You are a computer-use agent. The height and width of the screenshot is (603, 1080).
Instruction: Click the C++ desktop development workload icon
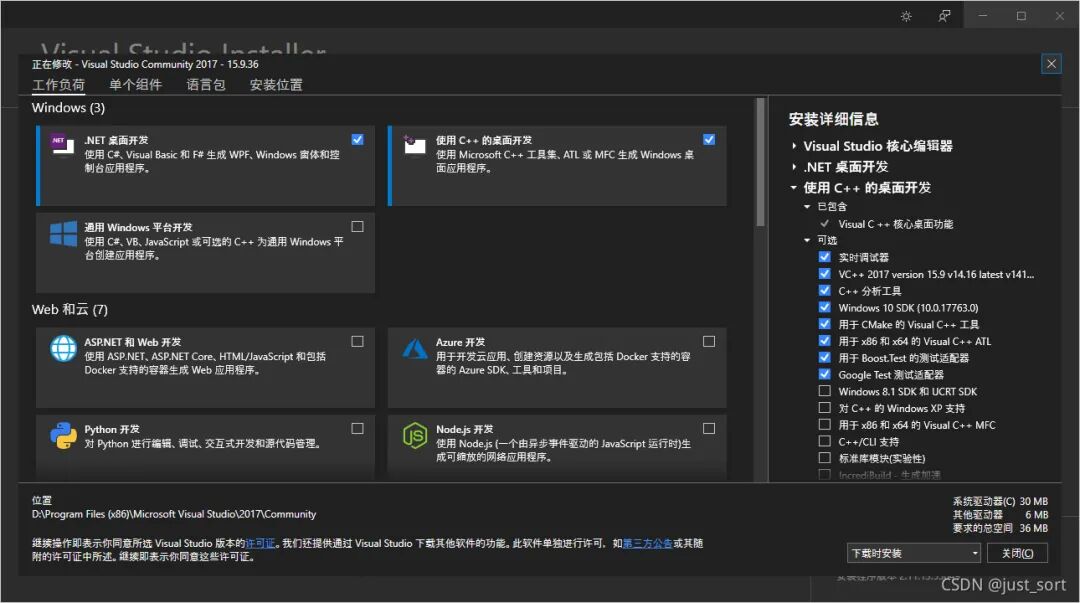(414, 145)
